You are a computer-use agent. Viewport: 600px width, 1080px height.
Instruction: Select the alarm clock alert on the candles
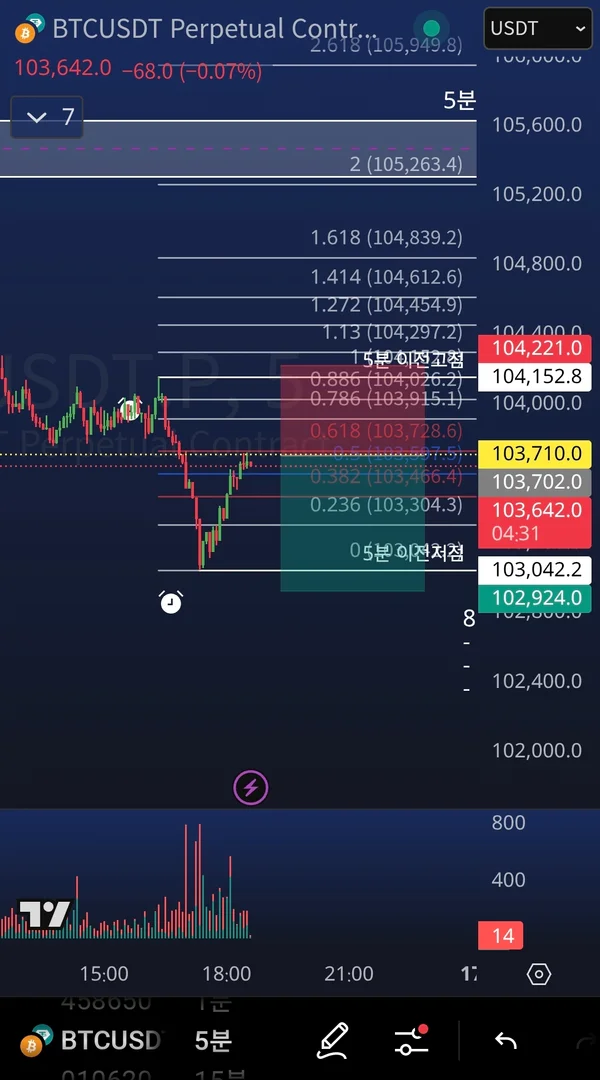tap(130, 408)
